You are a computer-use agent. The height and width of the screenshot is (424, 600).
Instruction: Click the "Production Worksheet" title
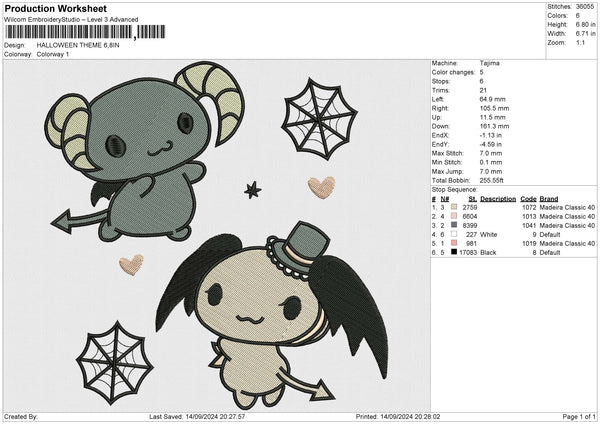click(55, 8)
